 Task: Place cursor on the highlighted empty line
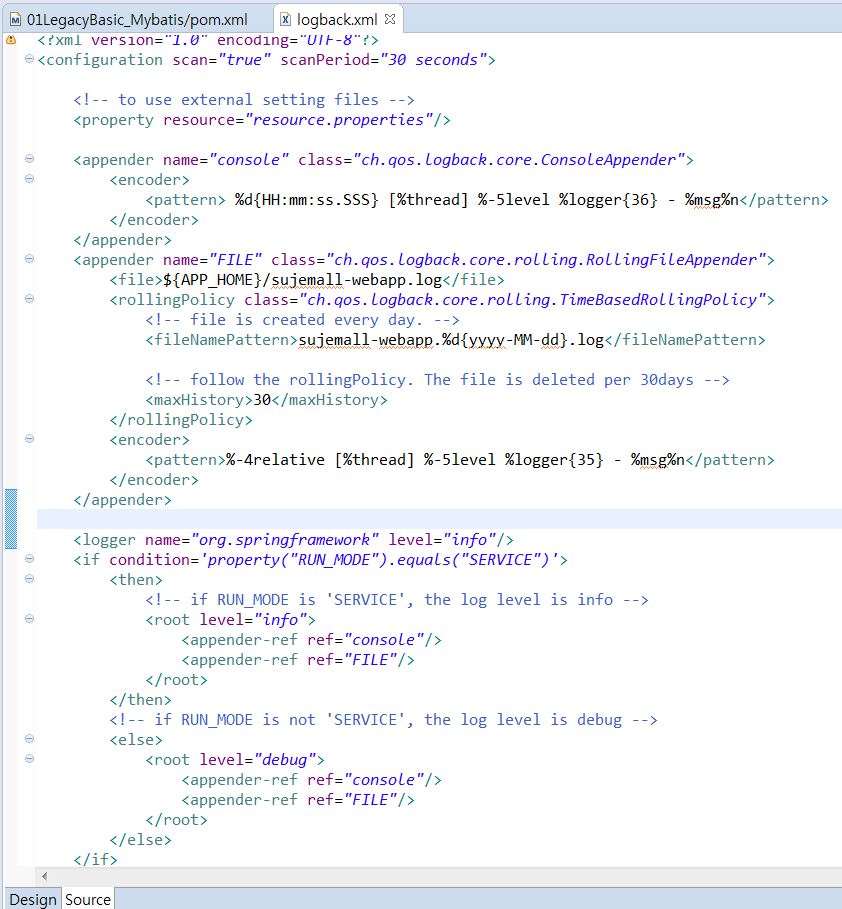point(439,519)
